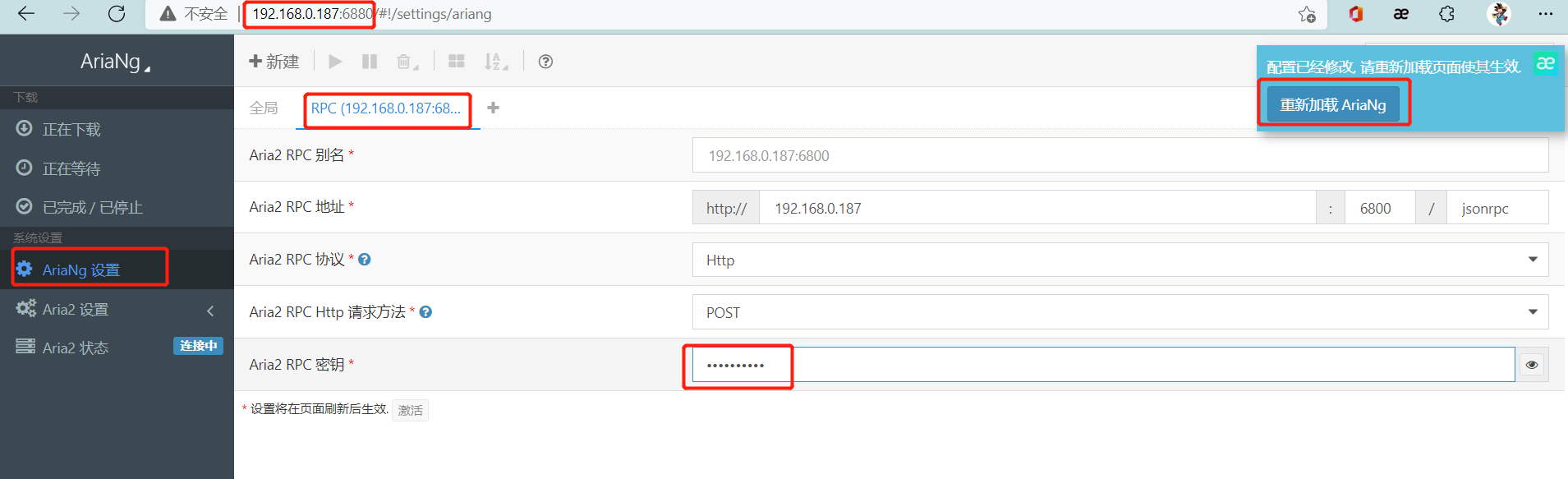Viewport: 1568px width, 479px height.
Task: Open the sort order icon menu
Action: coord(494,62)
